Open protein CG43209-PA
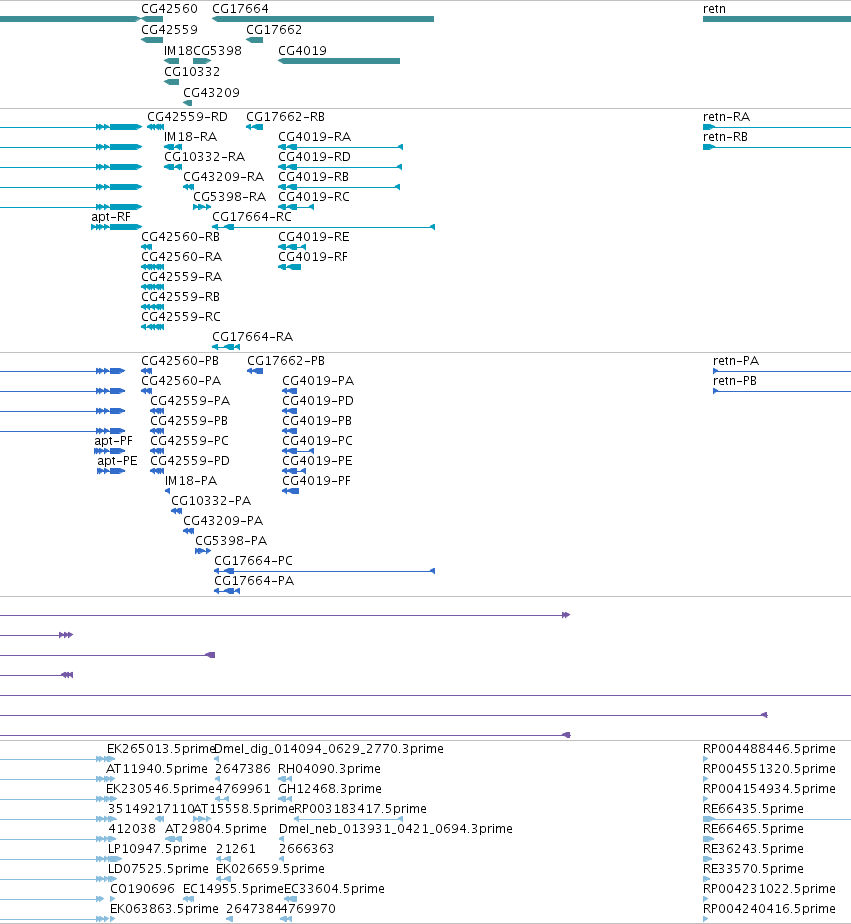Viewport: 851px width, 924px height. point(223,522)
